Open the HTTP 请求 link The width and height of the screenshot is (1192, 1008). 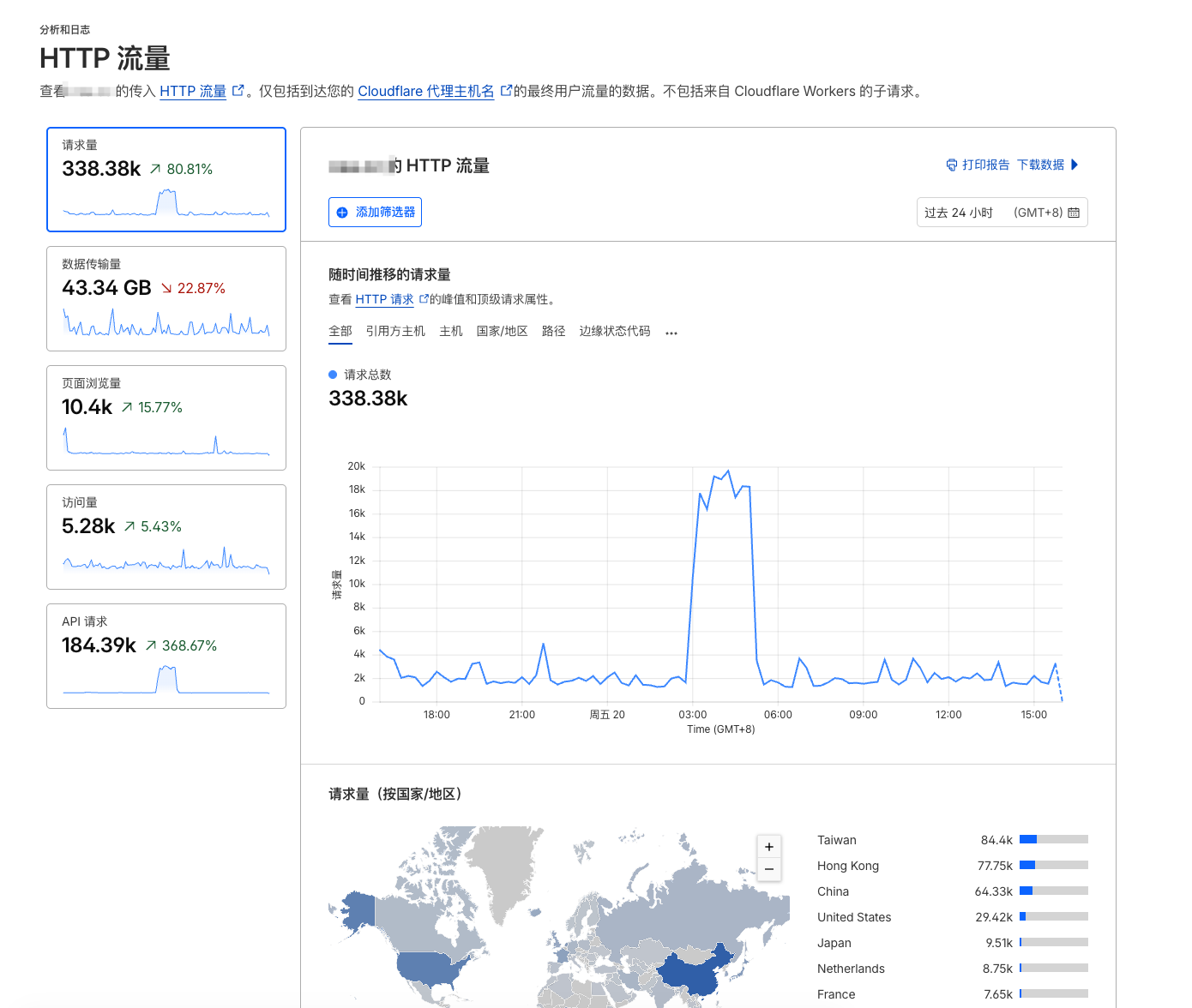[385, 299]
